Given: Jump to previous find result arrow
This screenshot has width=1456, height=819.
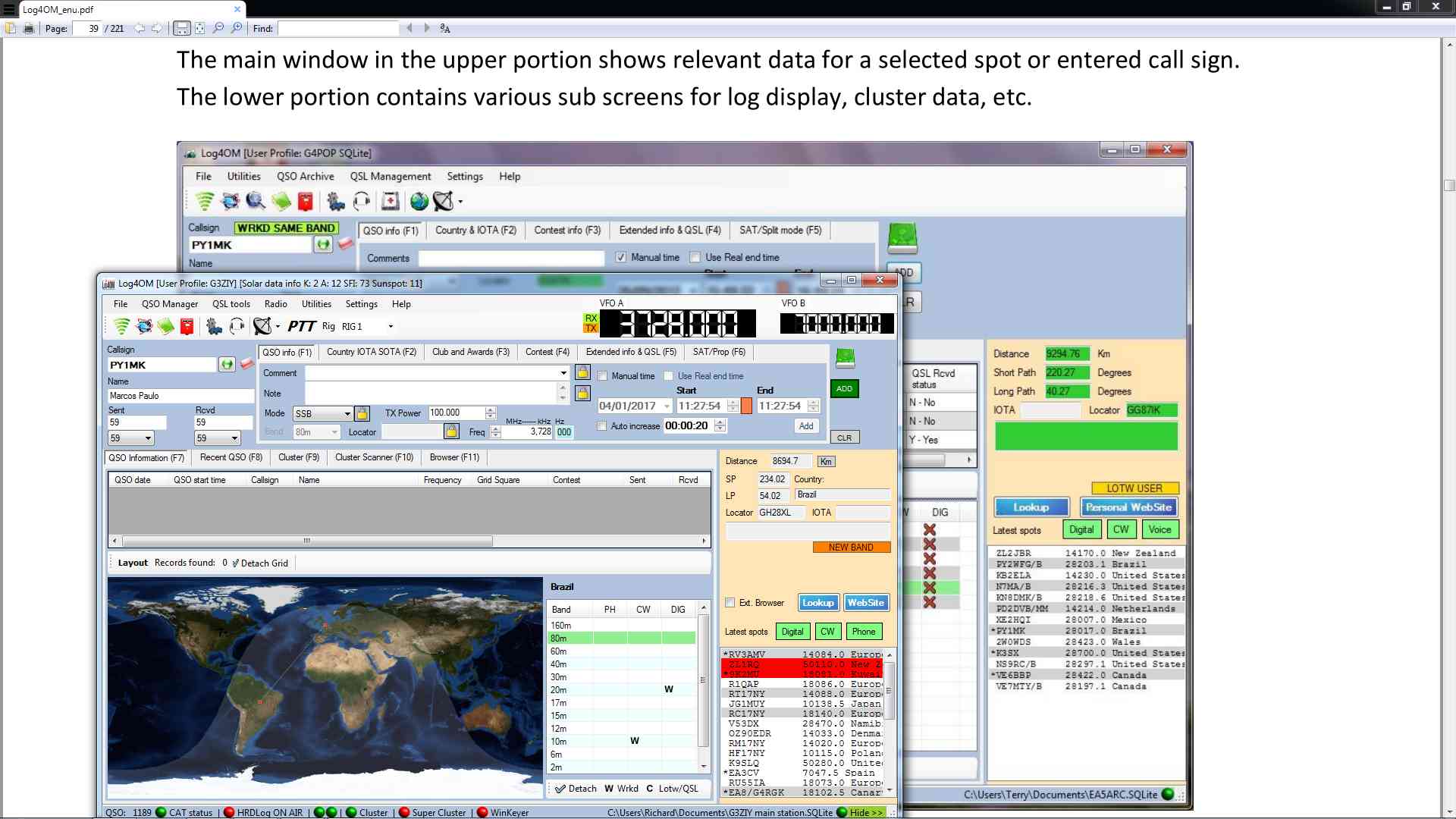Looking at the screenshot, I should pos(409,28).
